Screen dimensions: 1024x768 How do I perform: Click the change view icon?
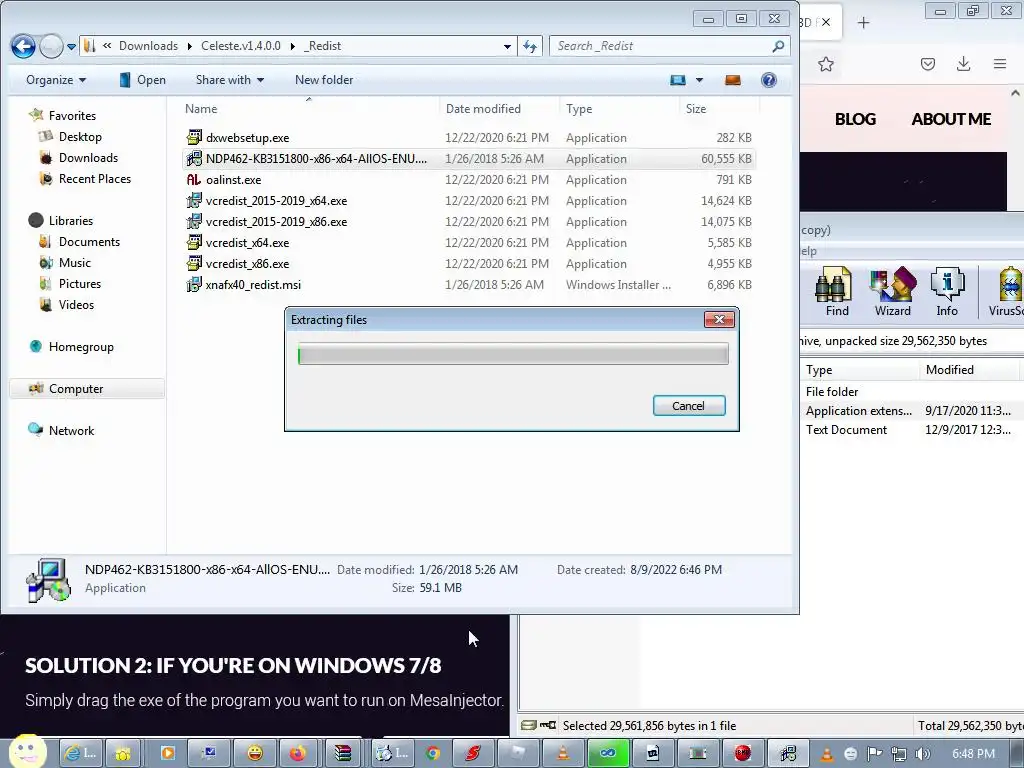coord(678,80)
